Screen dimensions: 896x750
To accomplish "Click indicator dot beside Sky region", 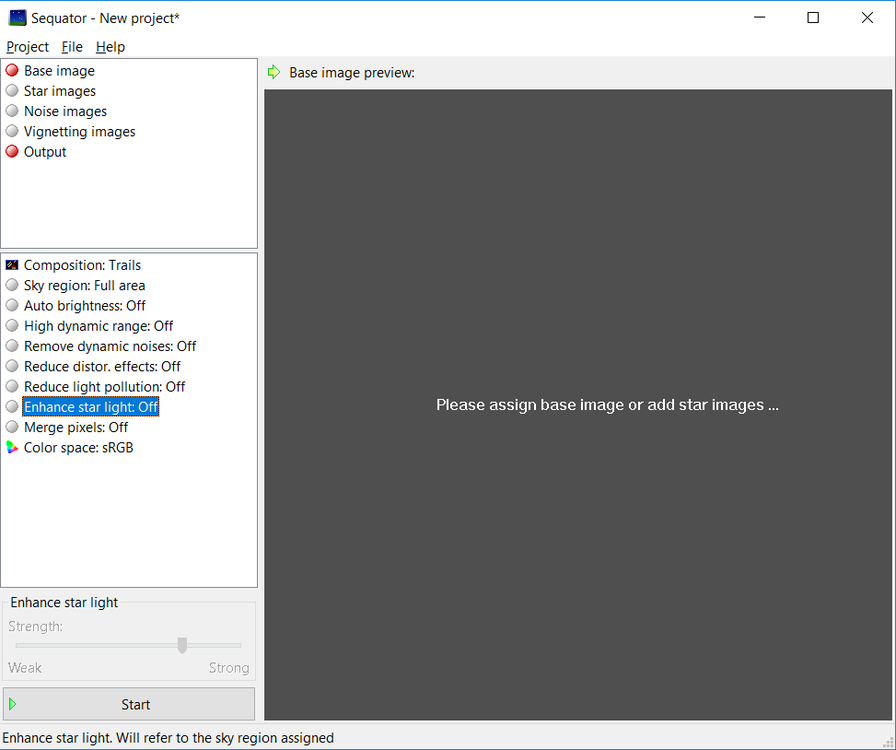I will click(12, 285).
